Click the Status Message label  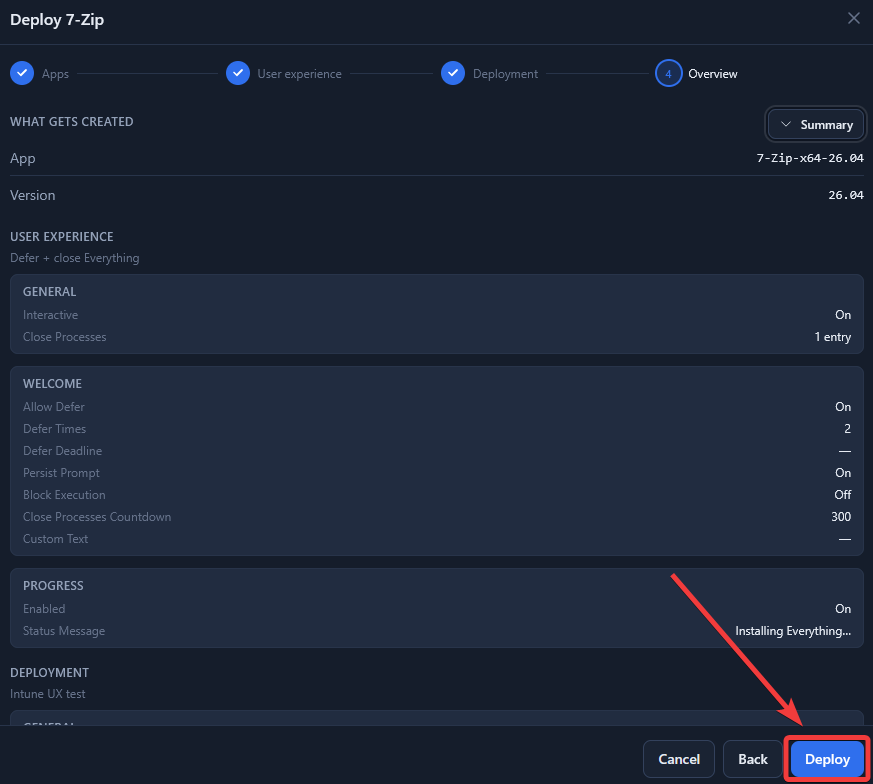[63, 631]
